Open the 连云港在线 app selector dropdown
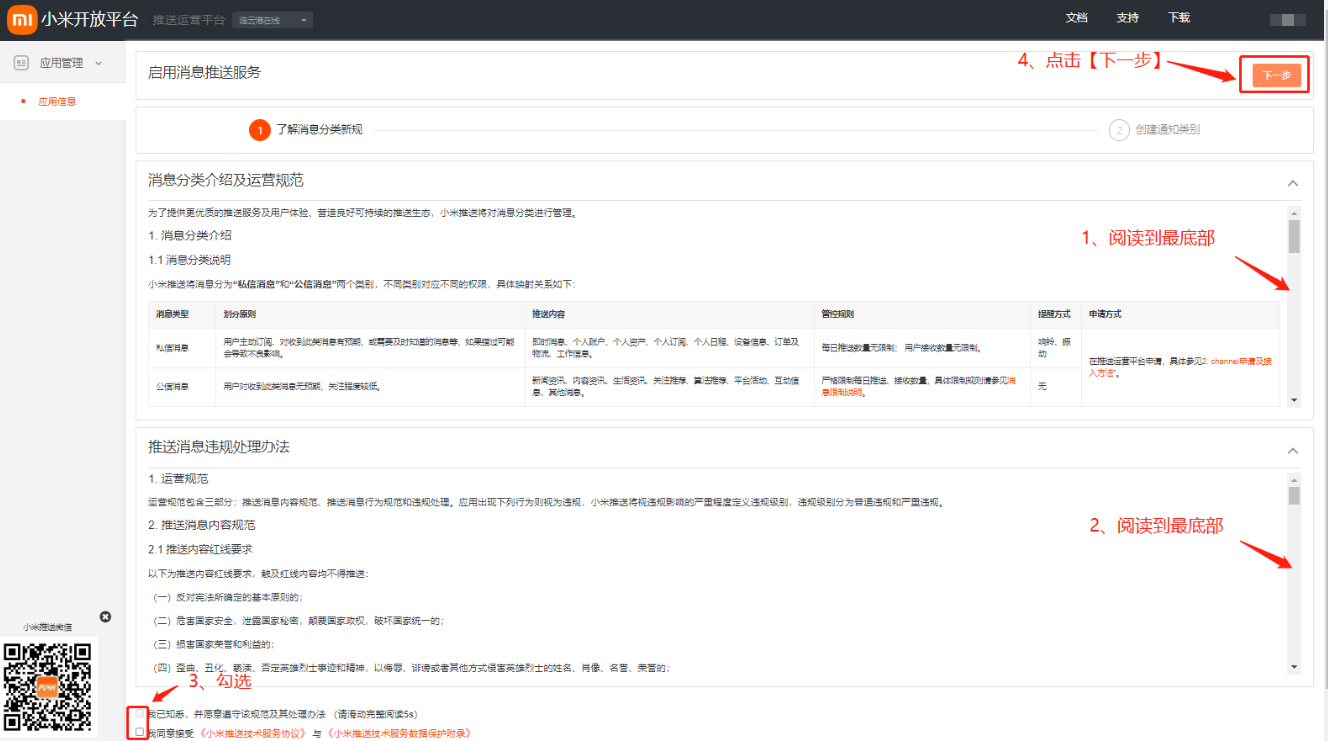The width and height of the screenshot is (1328, 741). (x=272, y=20)
